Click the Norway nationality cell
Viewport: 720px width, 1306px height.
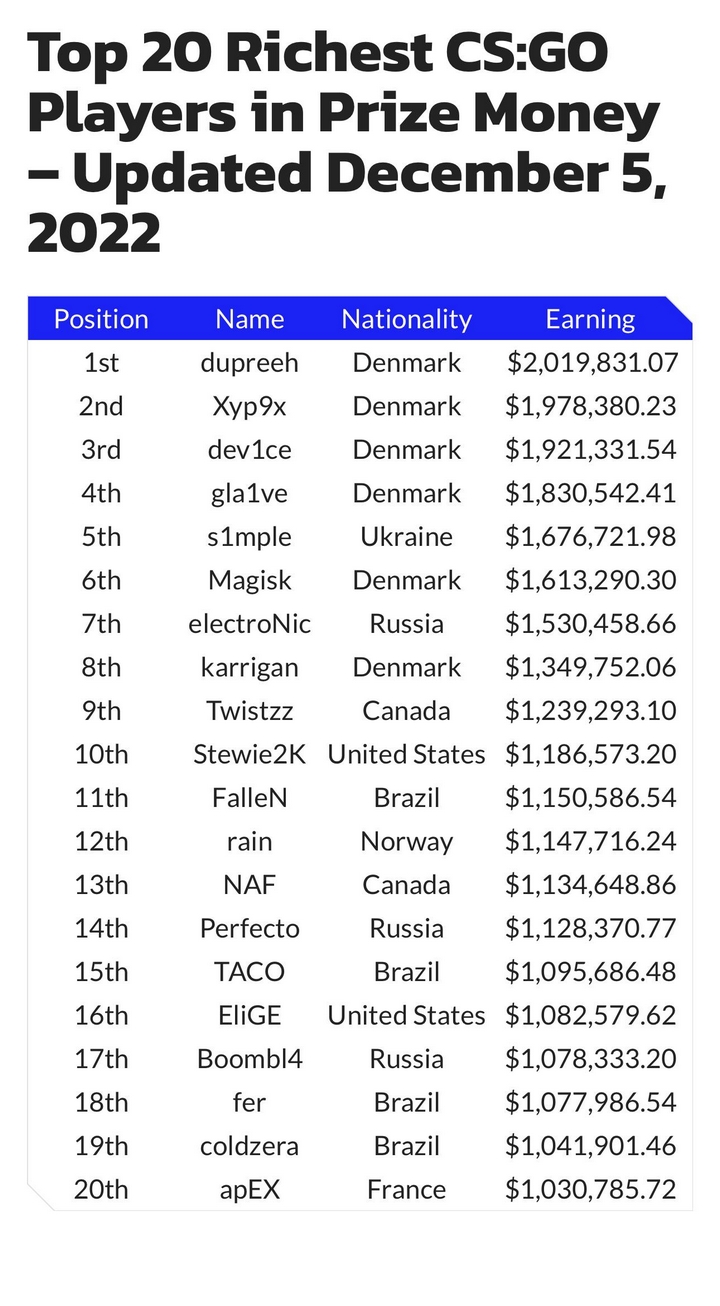pyautogui.click(x=406, y=841)
